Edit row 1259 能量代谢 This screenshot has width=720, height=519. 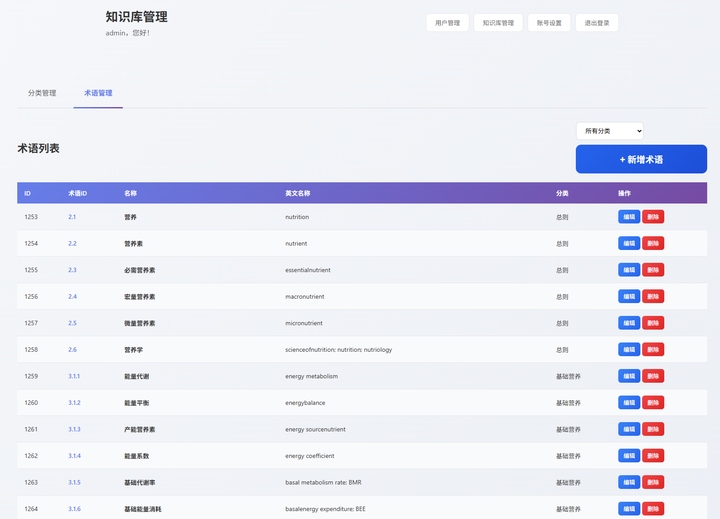pos(629,376)
